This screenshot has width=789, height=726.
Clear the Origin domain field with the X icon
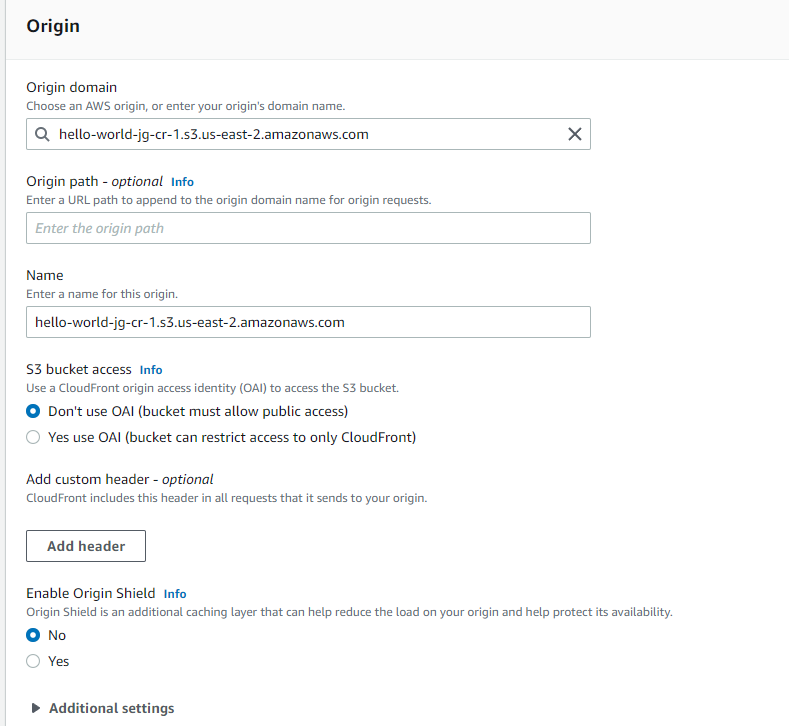[x=574, y=134]
